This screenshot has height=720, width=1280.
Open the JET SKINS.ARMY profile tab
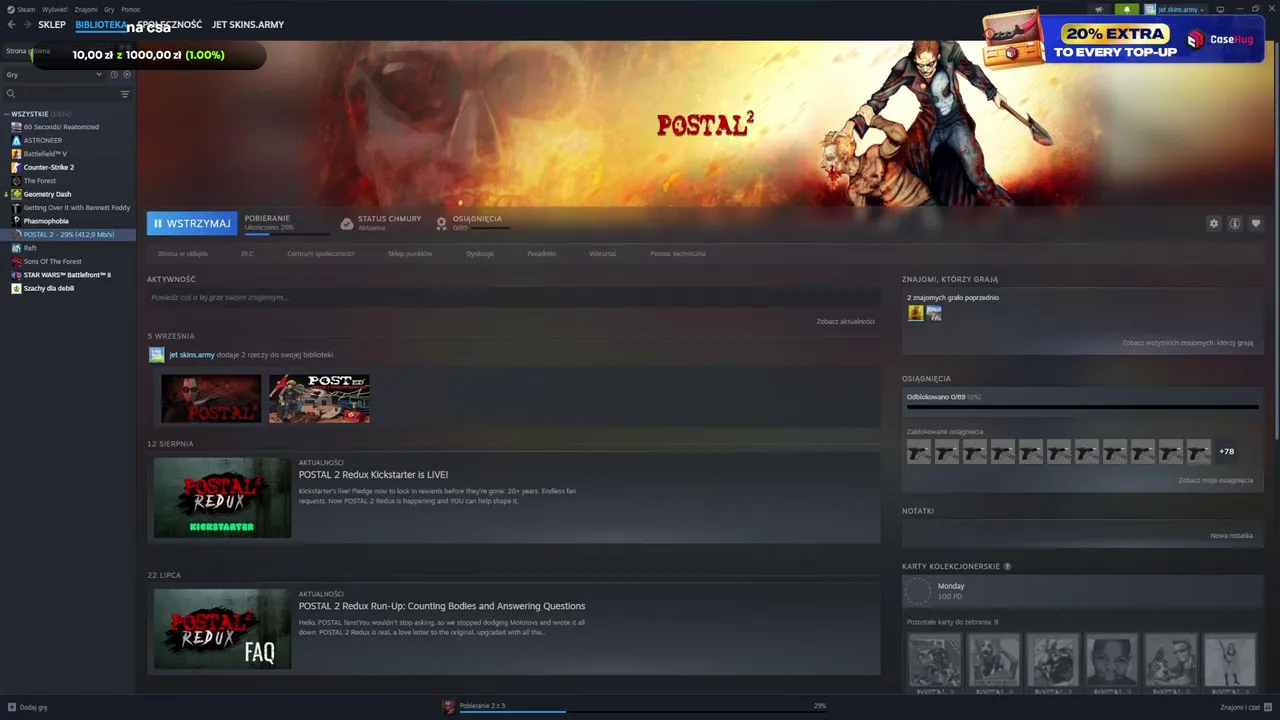(x=248, y=25)
